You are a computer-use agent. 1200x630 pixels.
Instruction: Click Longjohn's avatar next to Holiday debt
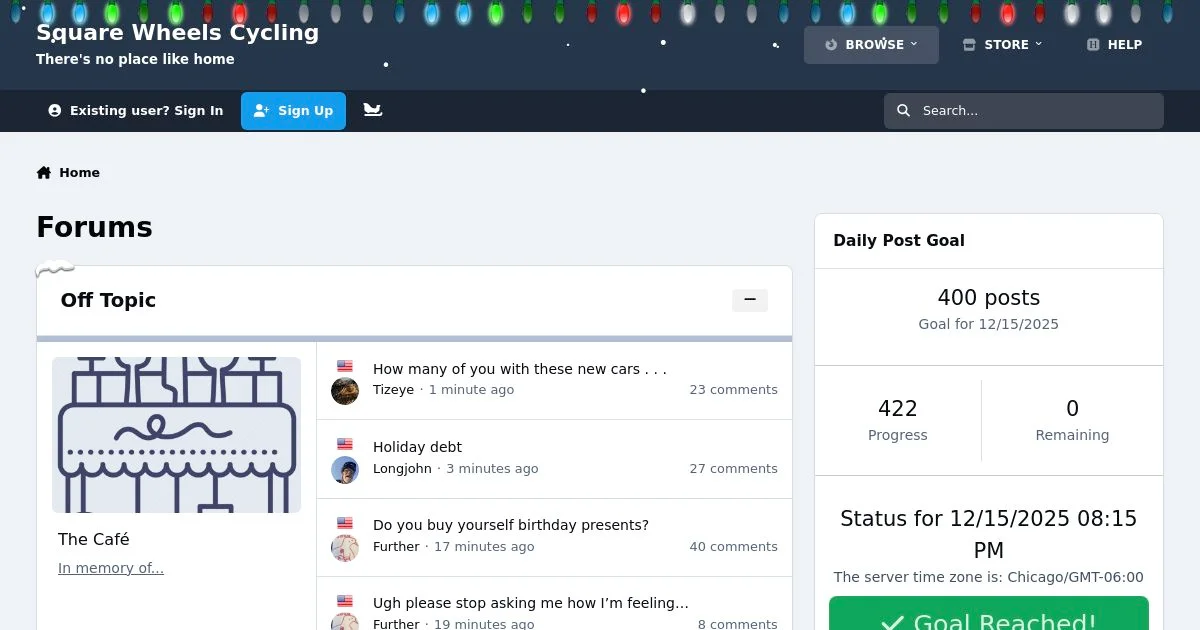click(x=345, y=470)
